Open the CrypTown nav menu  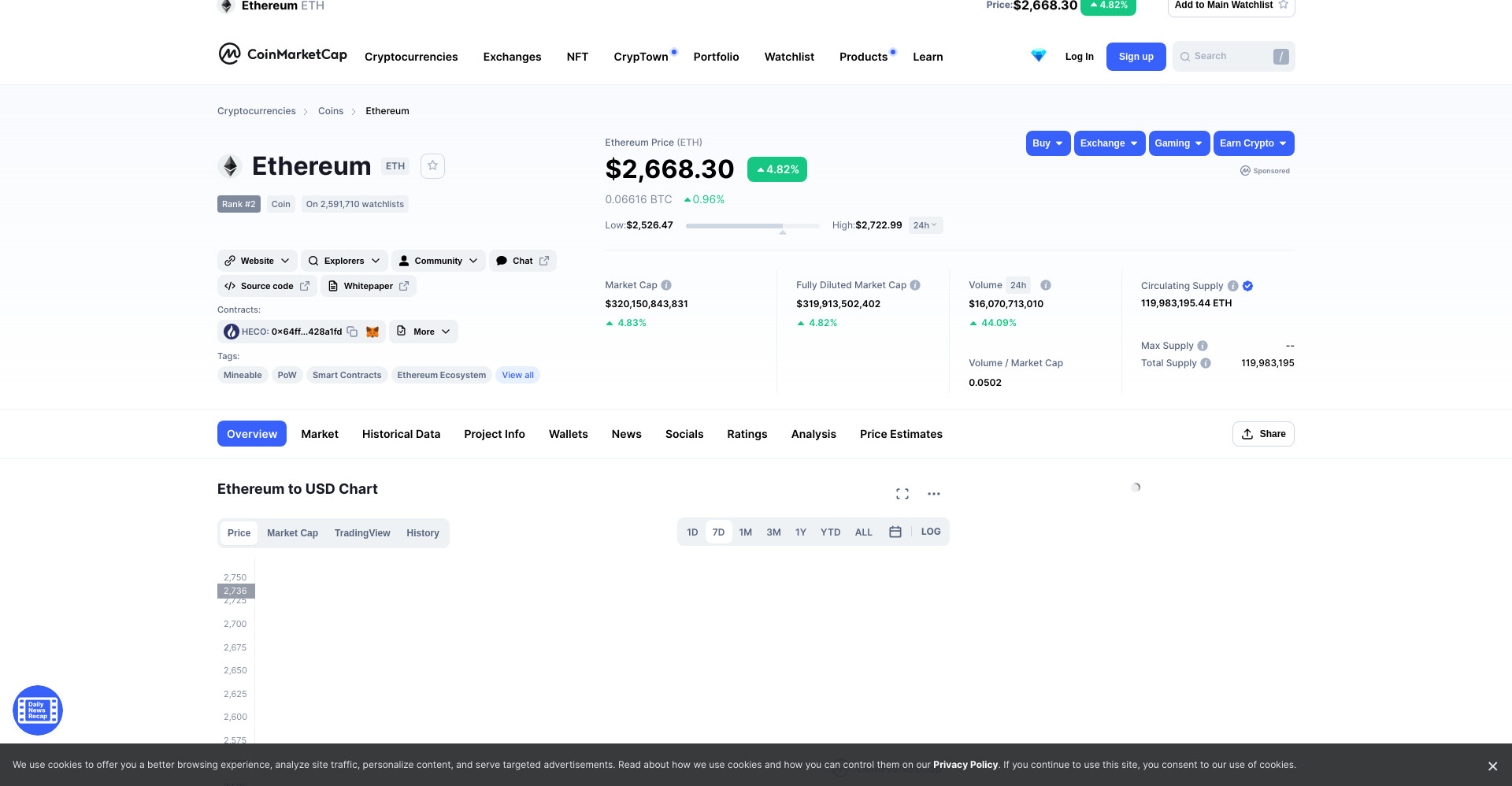[x=641, y=57]
